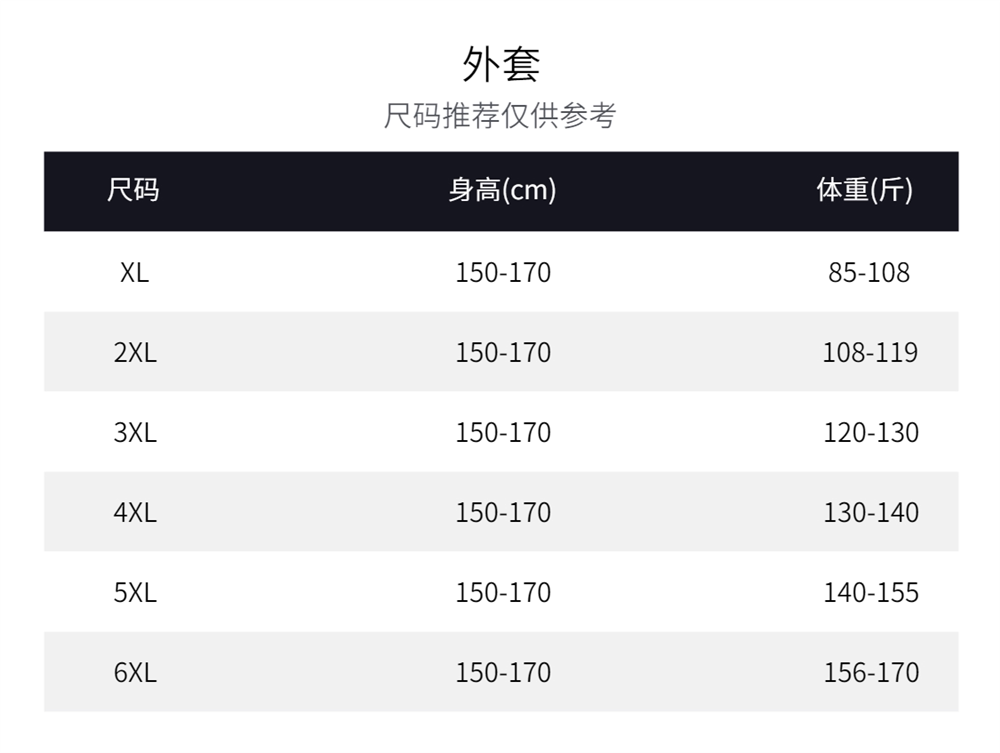The width and height of the screenshot is (1000, 753).
Task: Click the 108-119 weight value
Action: click(x=870, y=352)
